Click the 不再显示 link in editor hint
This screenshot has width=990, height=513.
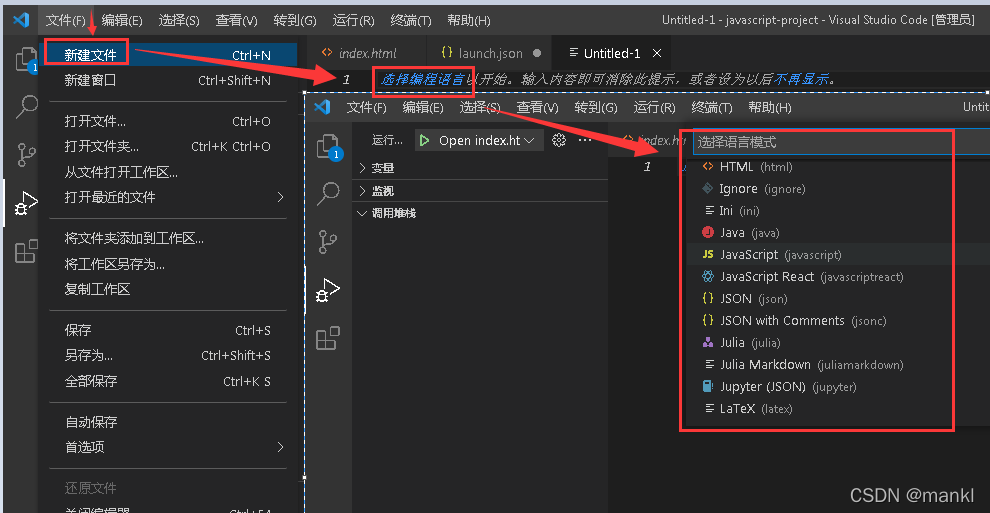coord(801,79)
